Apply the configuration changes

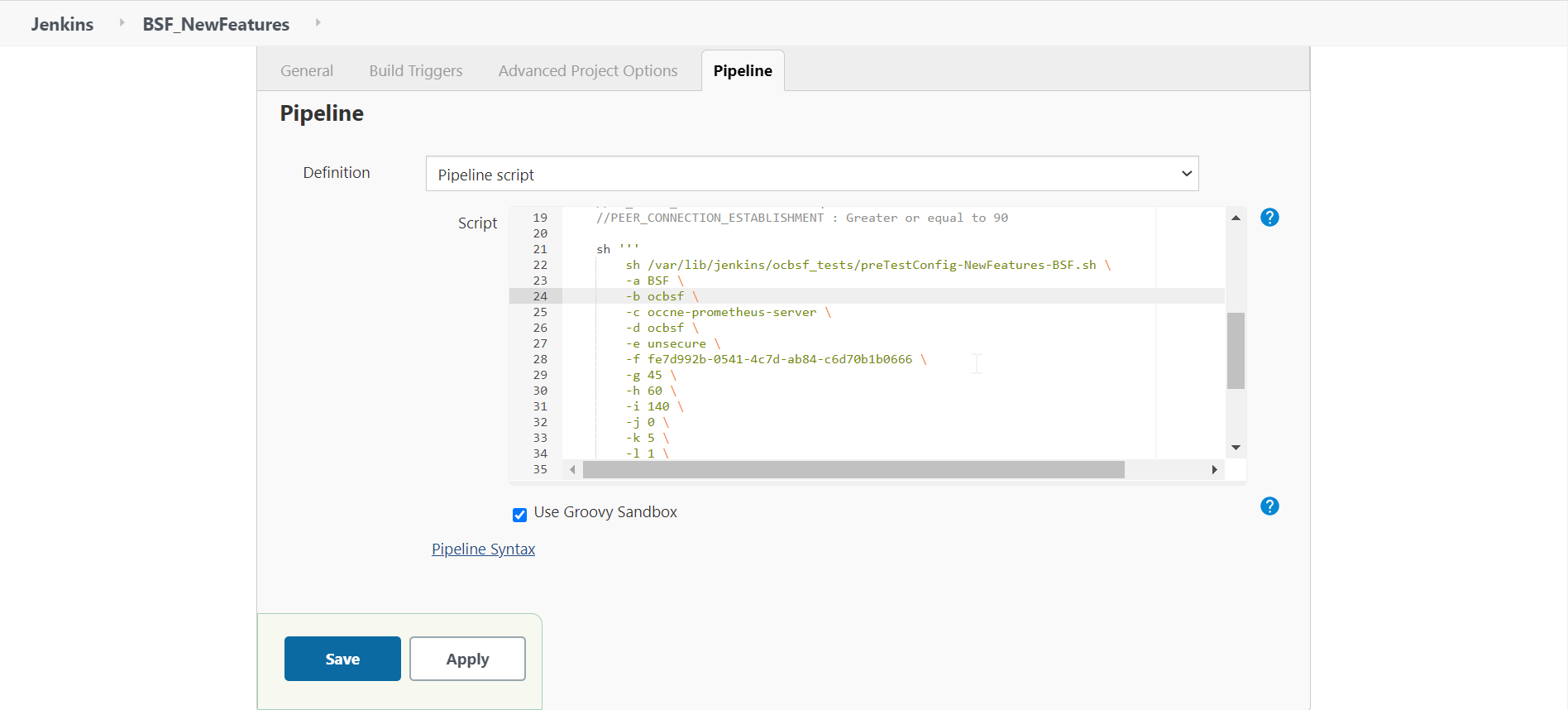click(467, 659)
